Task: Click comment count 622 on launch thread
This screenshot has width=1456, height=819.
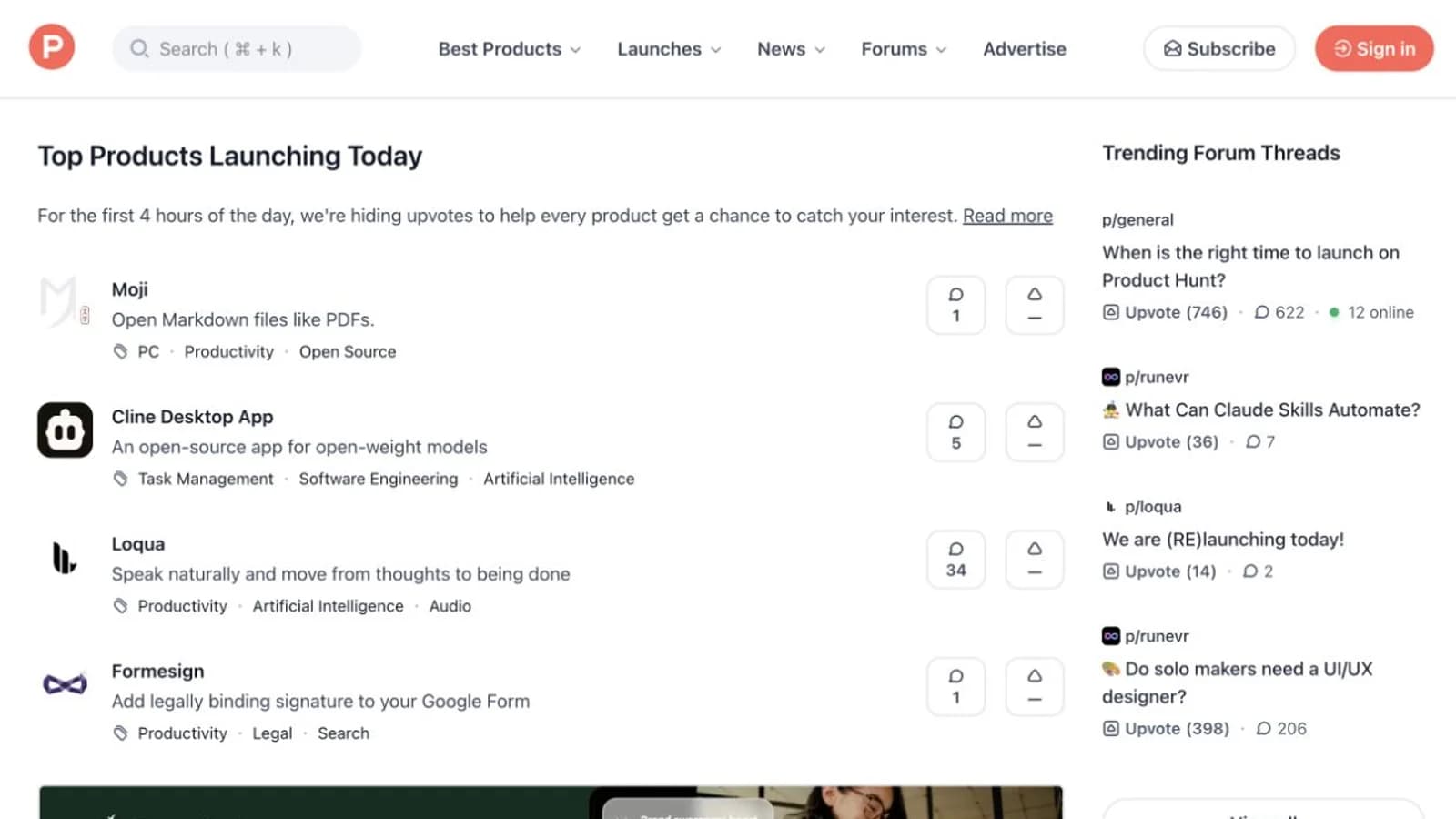Action: click(1279, 312)
